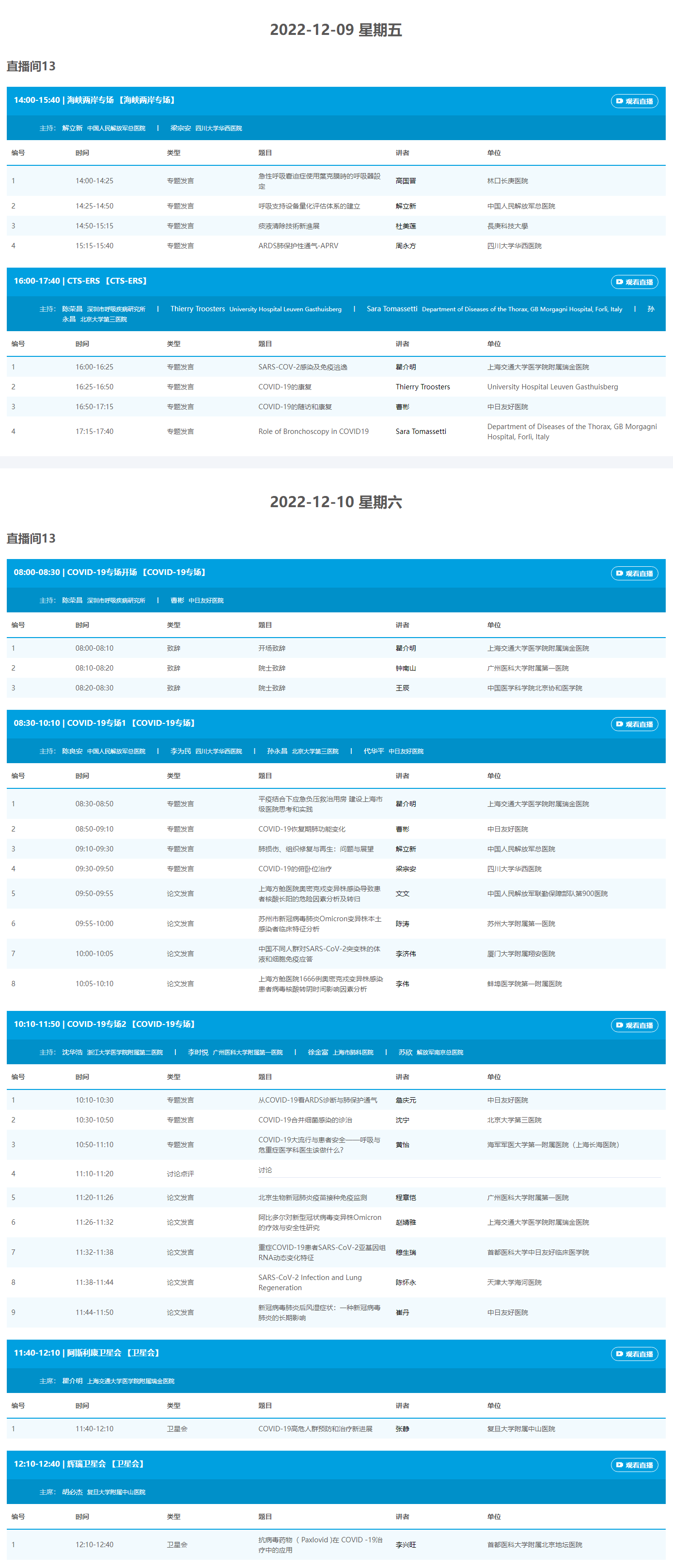
Task: Click session title 08:00-08:30 COVID-19专场开场
Action: 110,573
